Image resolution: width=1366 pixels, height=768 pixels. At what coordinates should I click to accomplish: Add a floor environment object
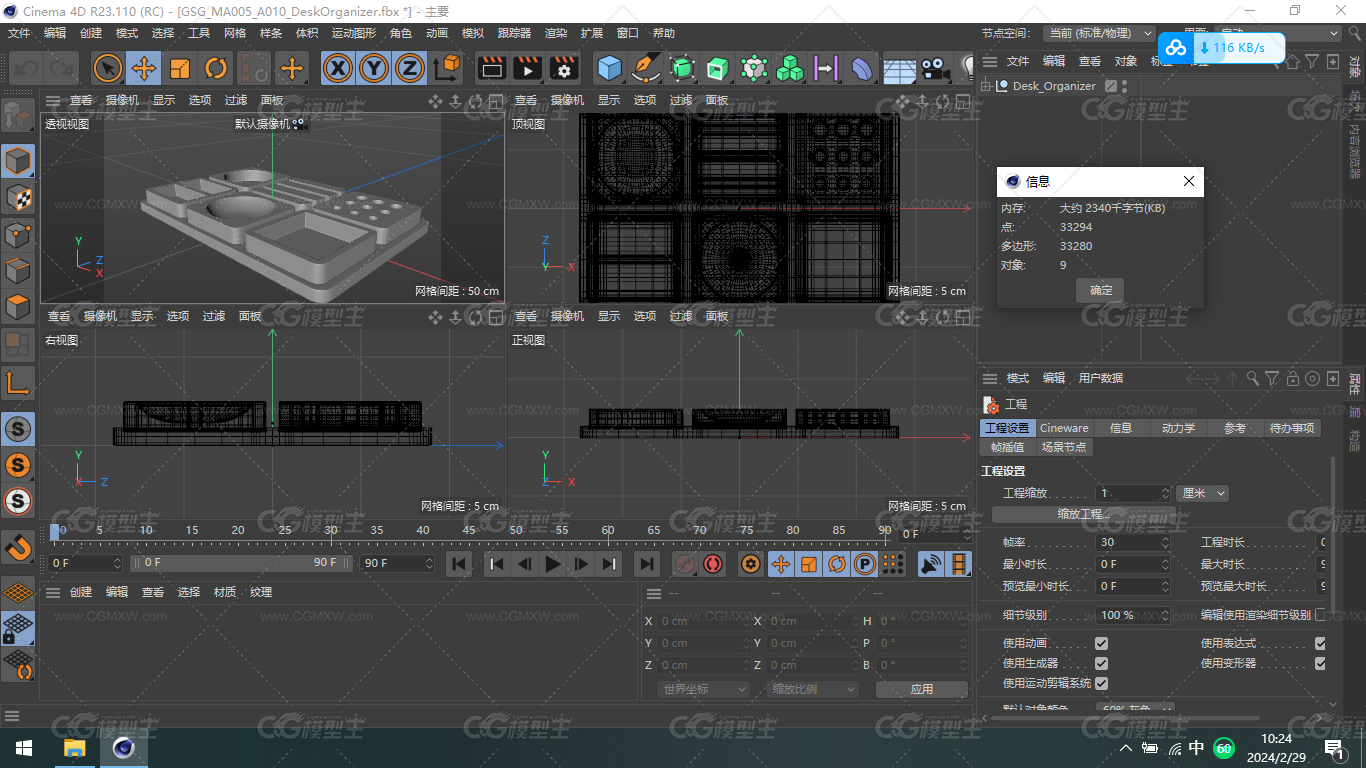pos(899,68)
